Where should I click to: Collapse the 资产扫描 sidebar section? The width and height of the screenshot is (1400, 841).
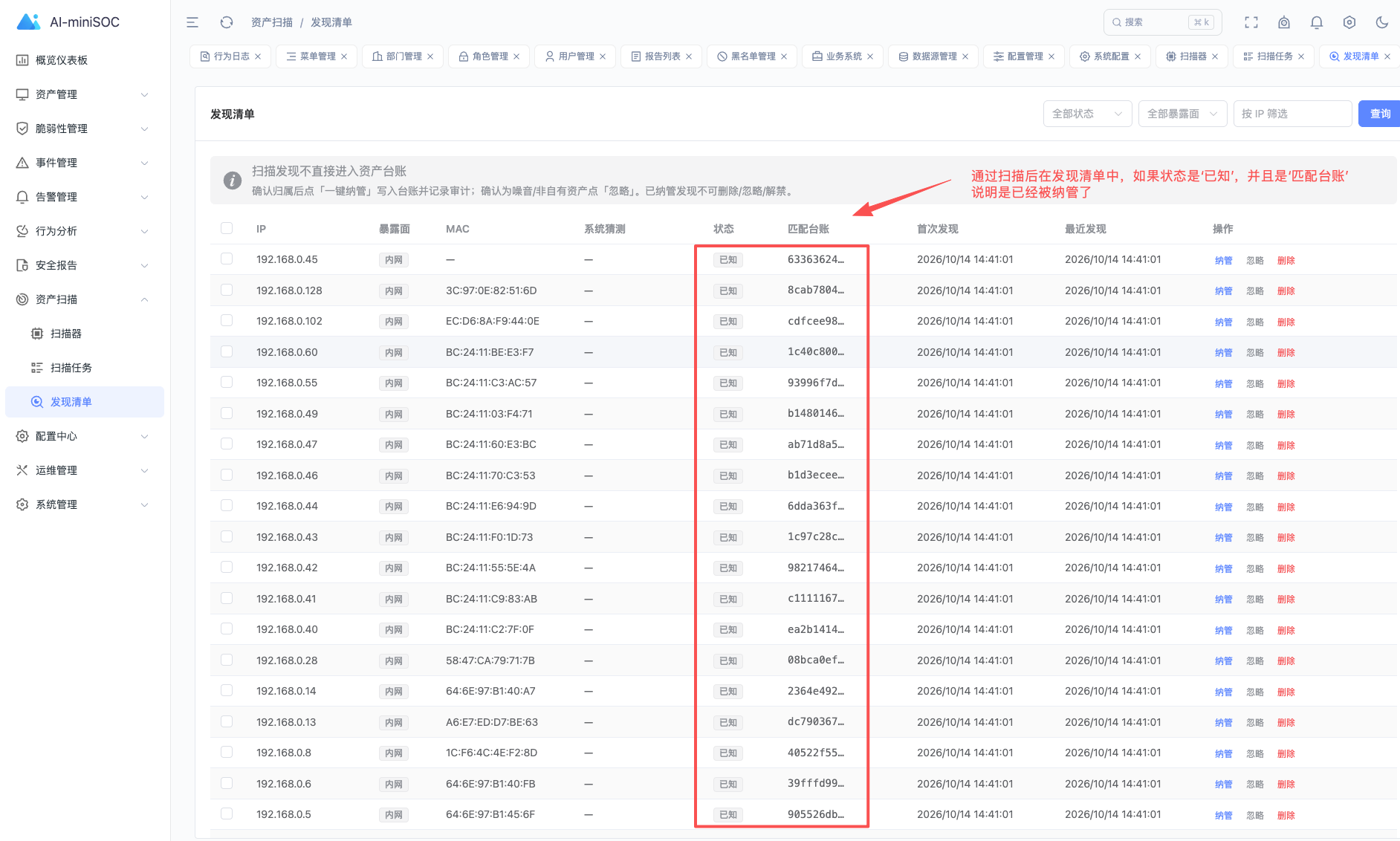tap(85, 299)
